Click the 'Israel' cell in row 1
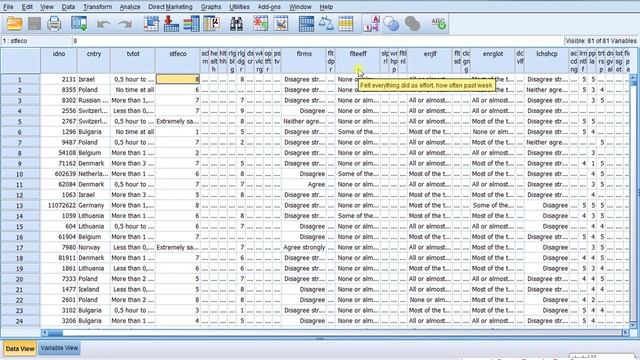This screenshot has width=640, height=360. [x=93, y=79]
